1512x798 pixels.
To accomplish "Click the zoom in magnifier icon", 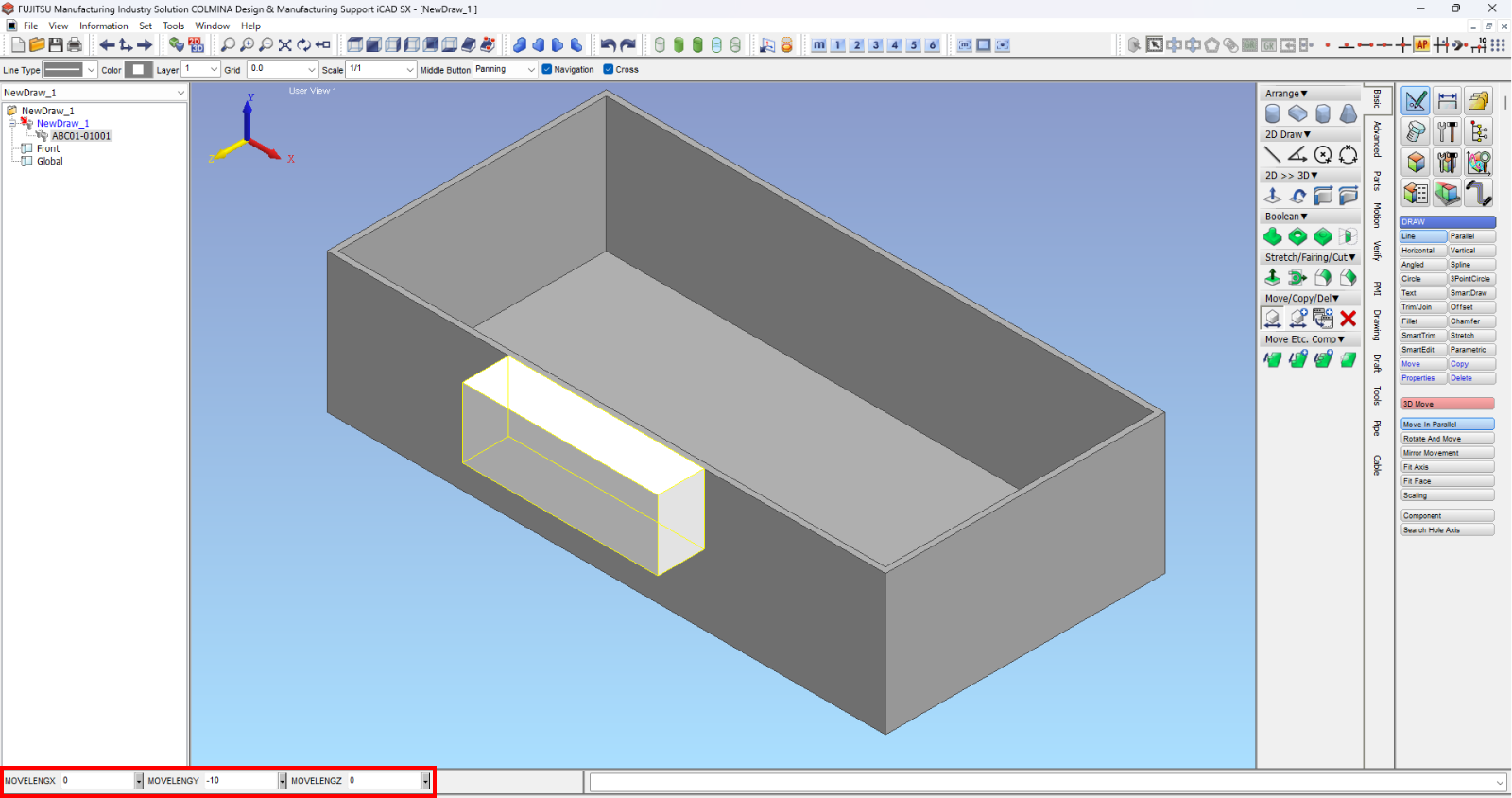I will click(x=247, y=45).
